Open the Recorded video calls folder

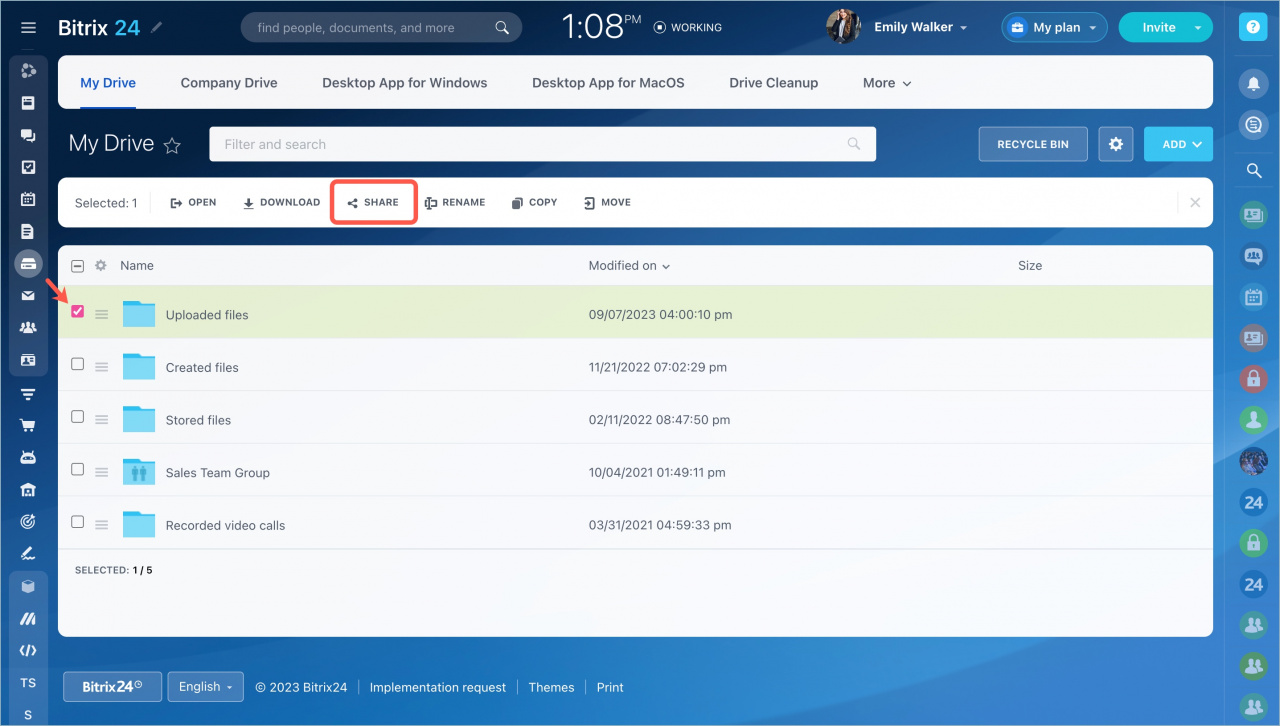click(x=225, y=525)
